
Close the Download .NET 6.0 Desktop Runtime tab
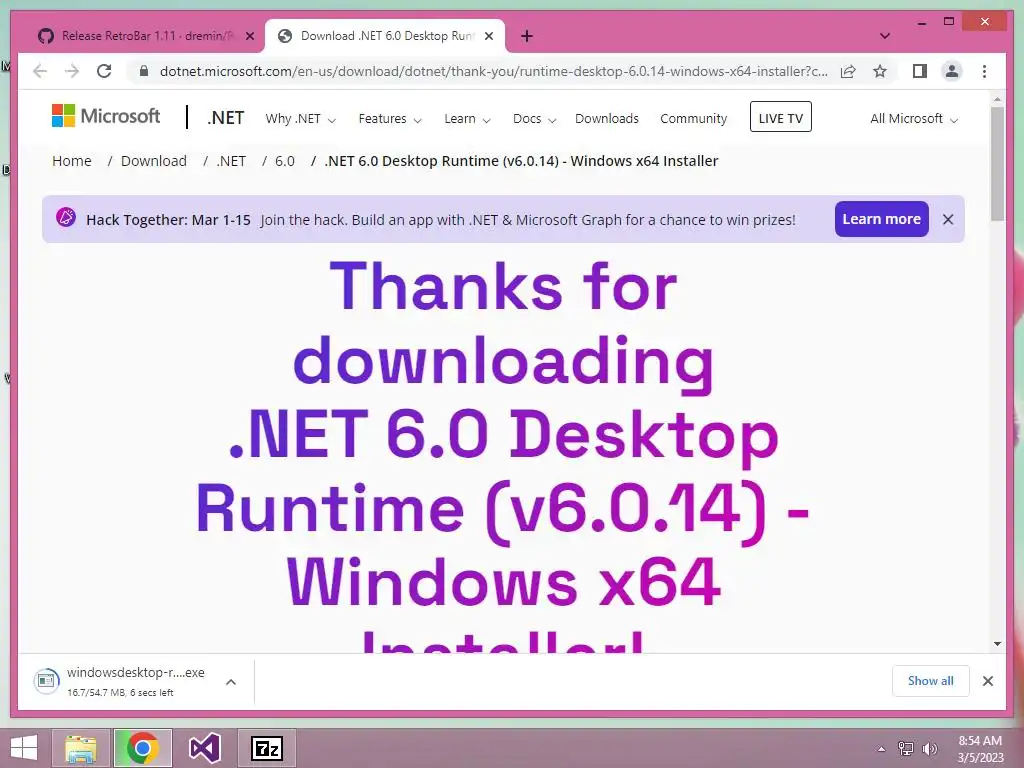488,36
